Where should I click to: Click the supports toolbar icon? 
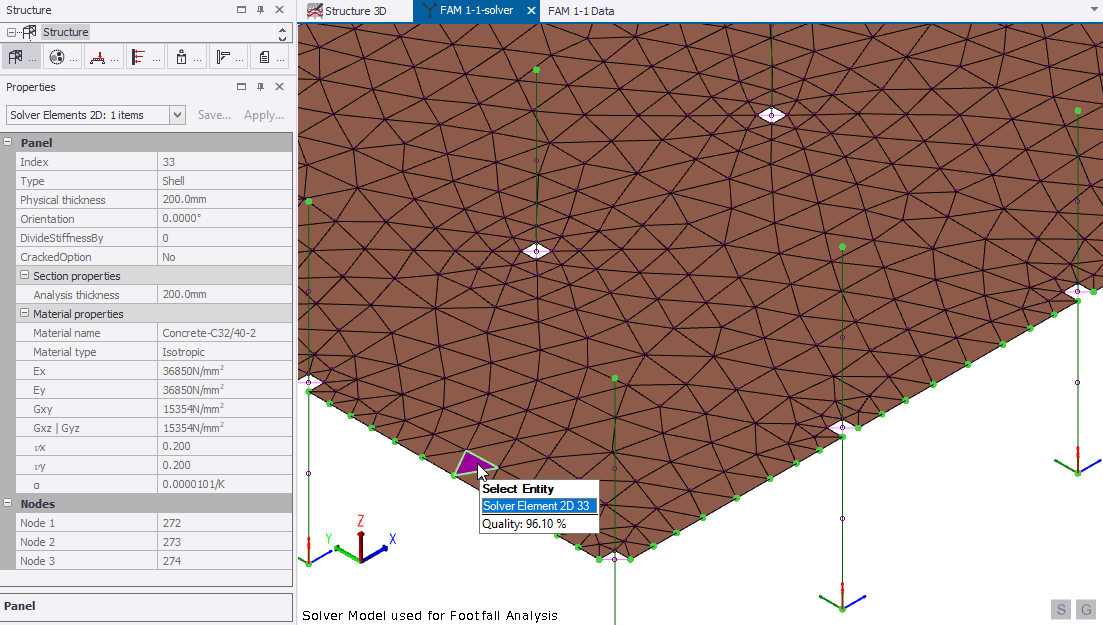pyautogui.click(x=99, y=57)
